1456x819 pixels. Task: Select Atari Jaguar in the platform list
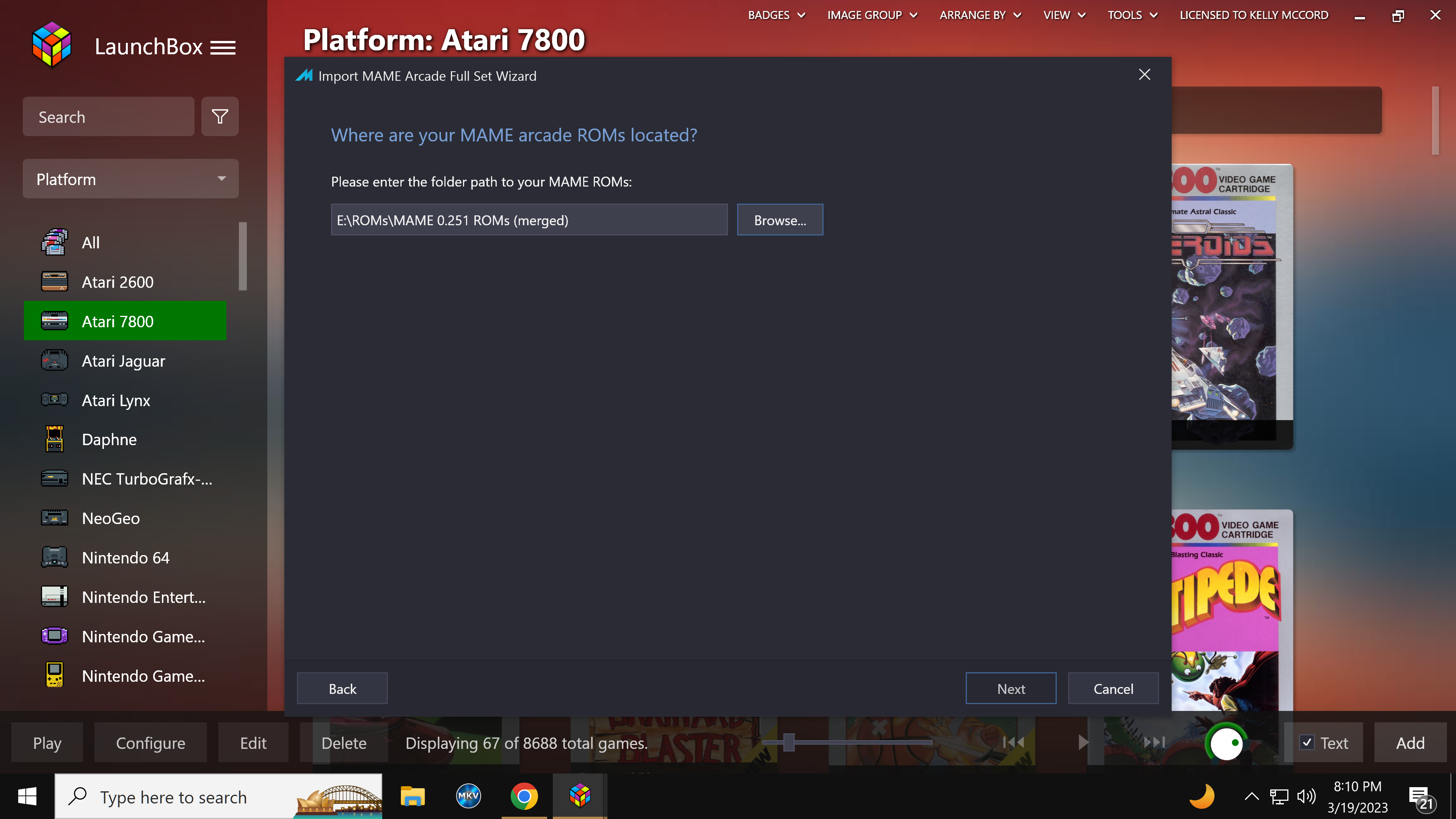tap(125, 361)
